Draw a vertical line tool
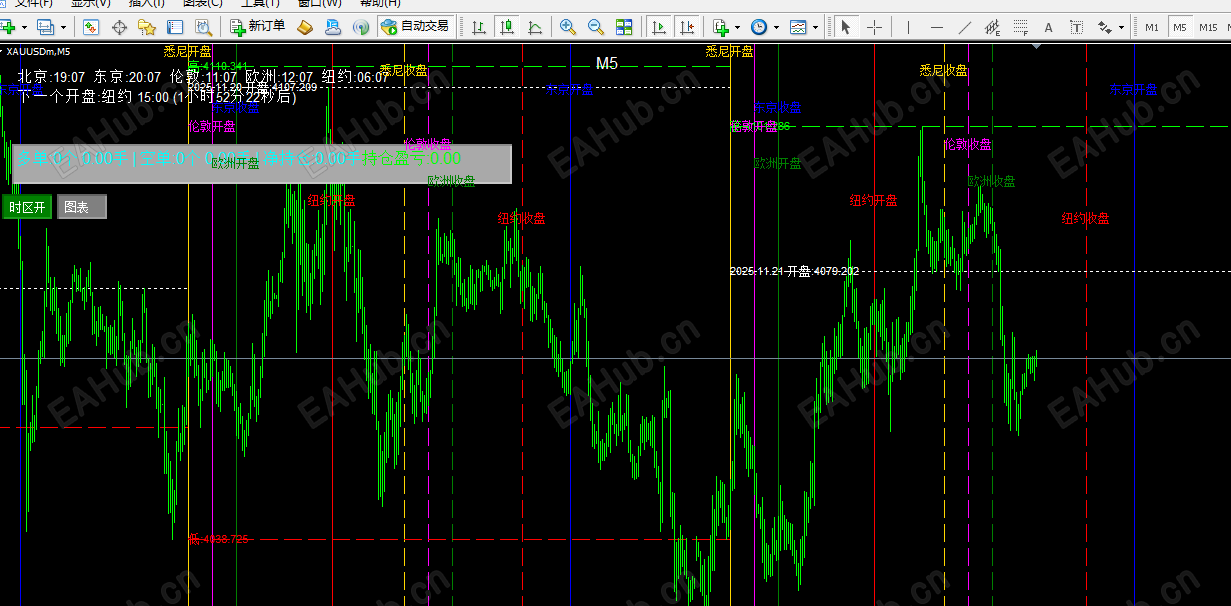1231x606 pixels. 908,27
